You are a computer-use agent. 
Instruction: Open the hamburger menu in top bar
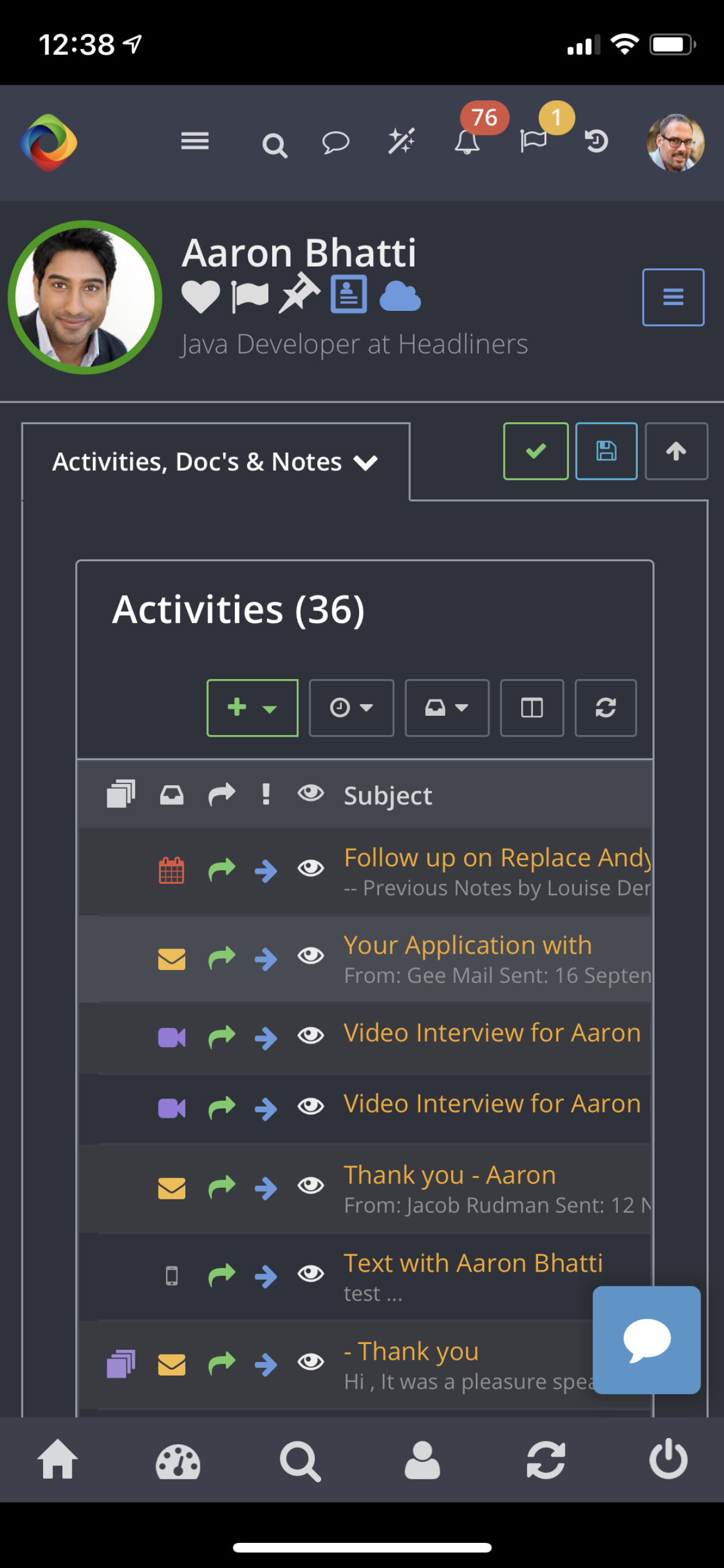(x=195, y=142)
